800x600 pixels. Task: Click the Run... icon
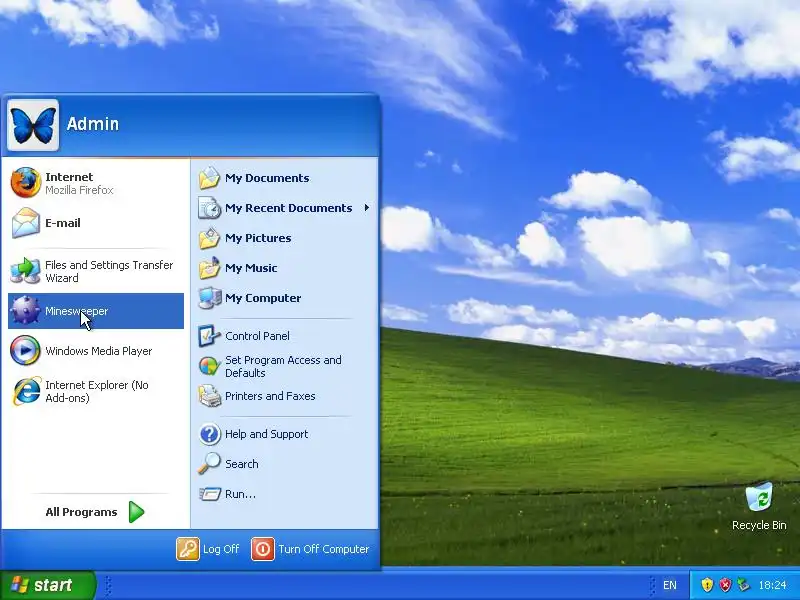209,494
